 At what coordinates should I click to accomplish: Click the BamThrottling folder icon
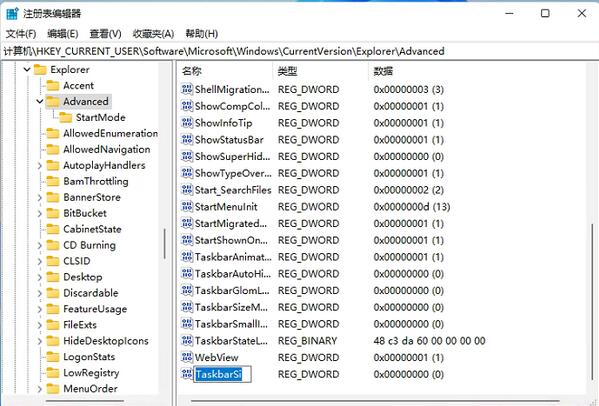[53, 181]
